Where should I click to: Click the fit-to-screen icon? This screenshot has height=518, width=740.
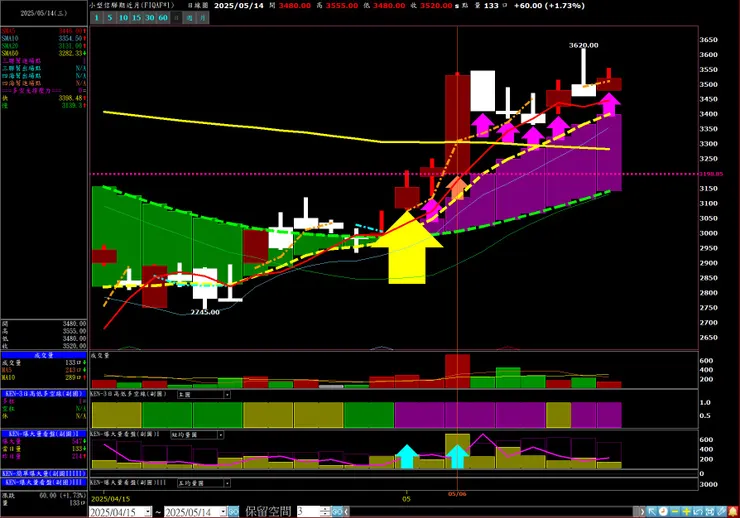tap(709, 511)
